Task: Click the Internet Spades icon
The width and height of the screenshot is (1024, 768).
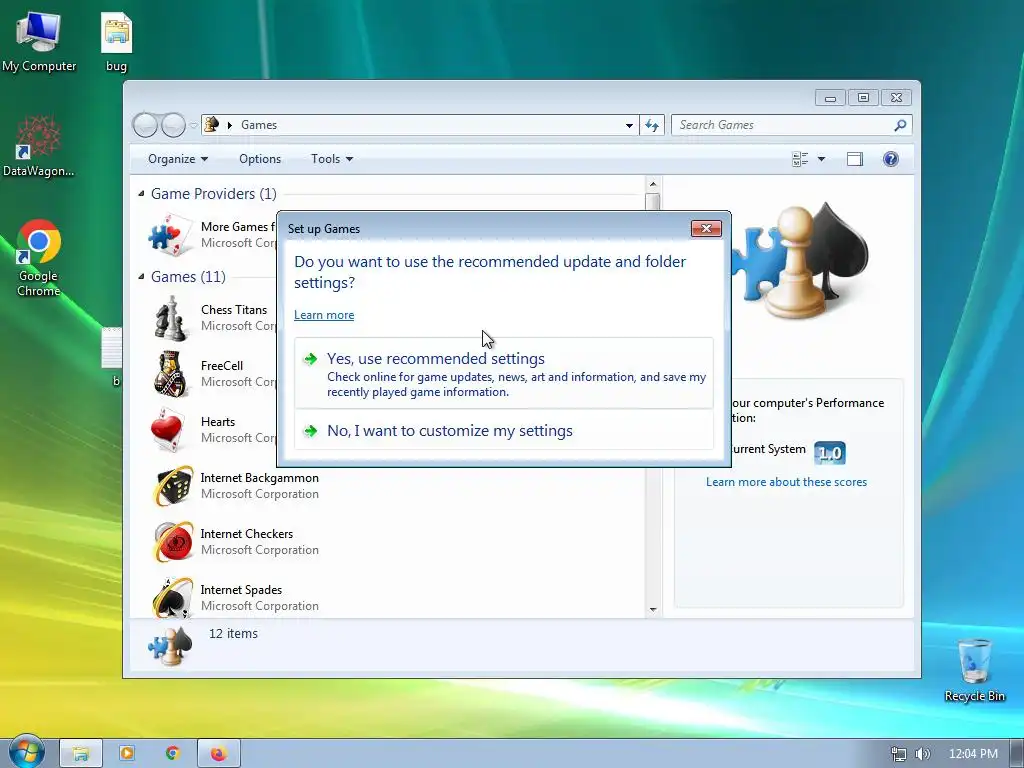Action: [x=173, y=597]
